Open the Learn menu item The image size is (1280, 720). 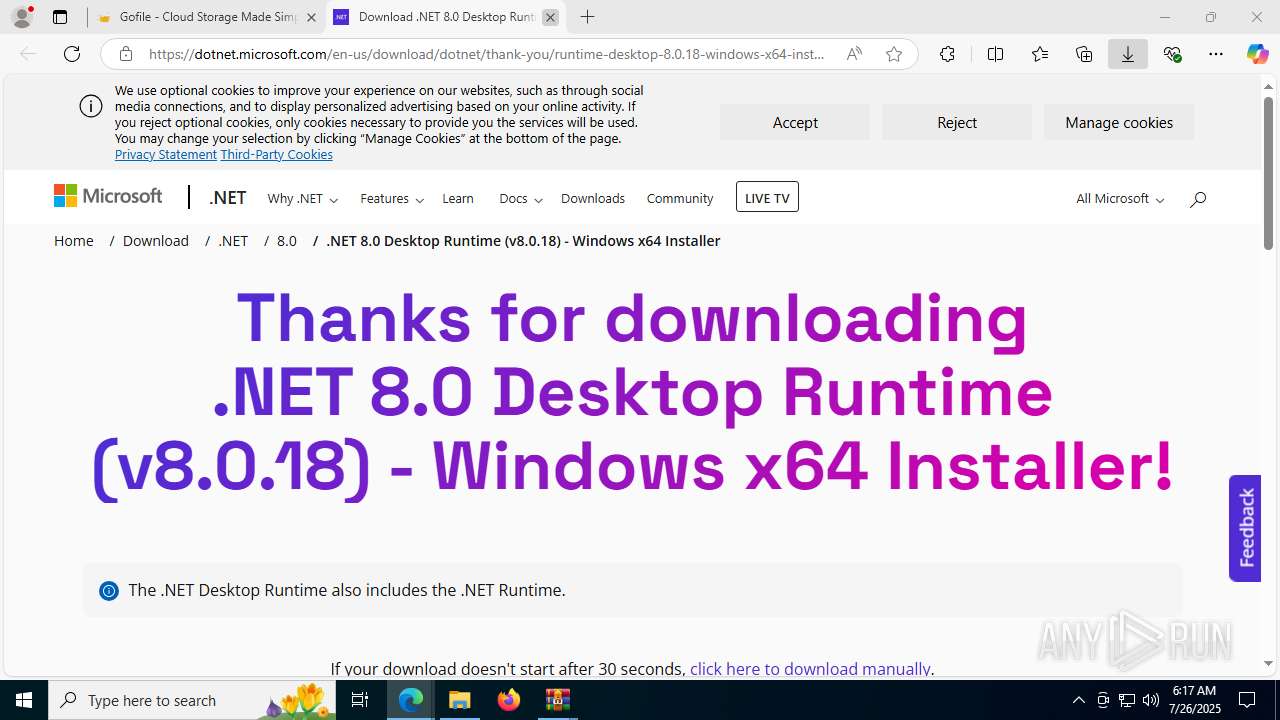pyautogui.click(x=458, y=199)
